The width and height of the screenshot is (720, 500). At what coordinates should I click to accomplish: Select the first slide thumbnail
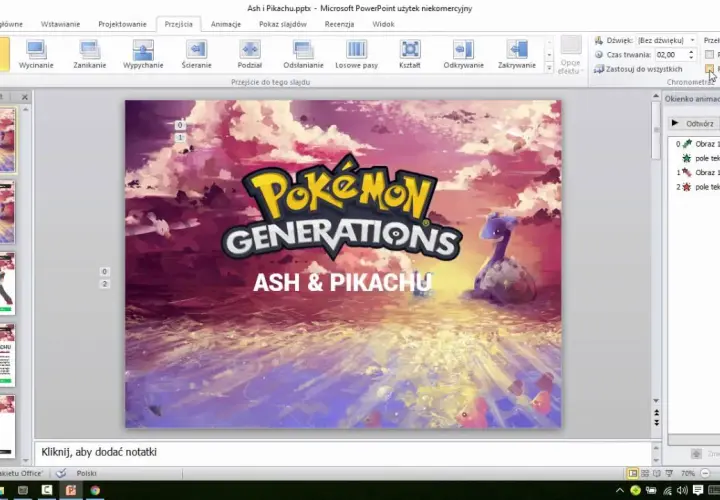(x=8, y=140)
